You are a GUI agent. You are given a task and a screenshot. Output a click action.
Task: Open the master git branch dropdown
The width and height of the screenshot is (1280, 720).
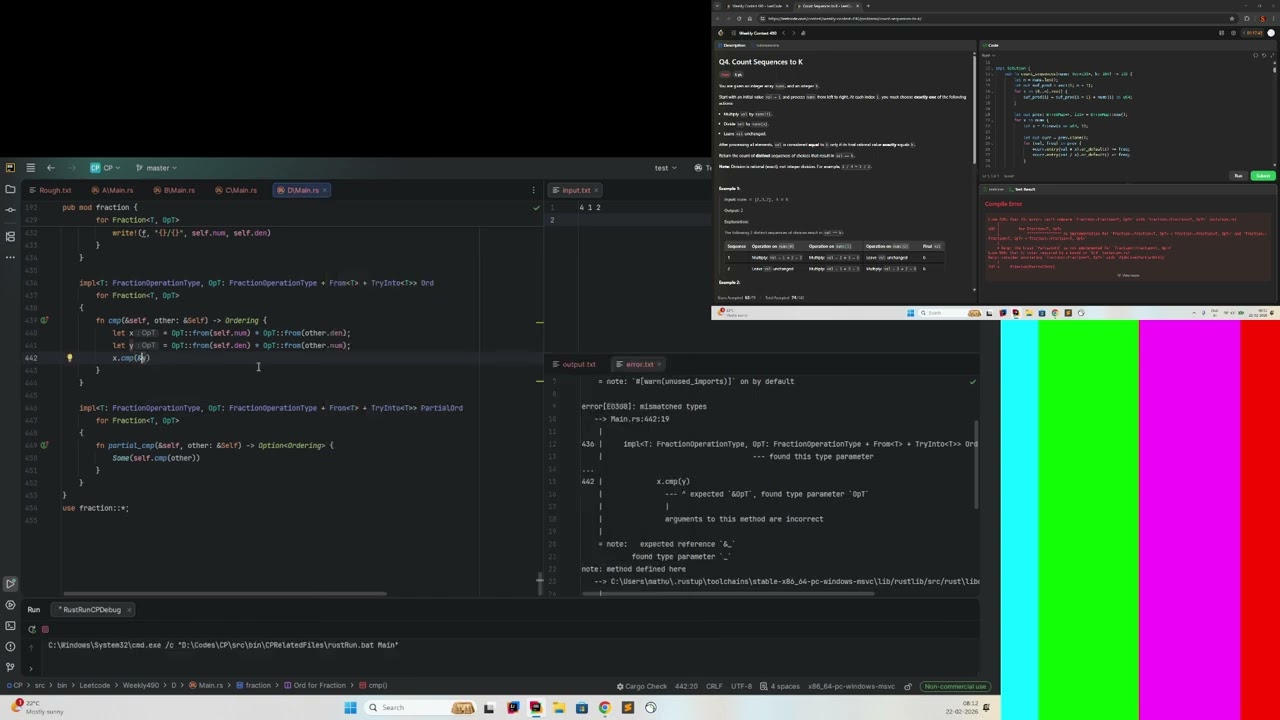[x=154, y=168]
